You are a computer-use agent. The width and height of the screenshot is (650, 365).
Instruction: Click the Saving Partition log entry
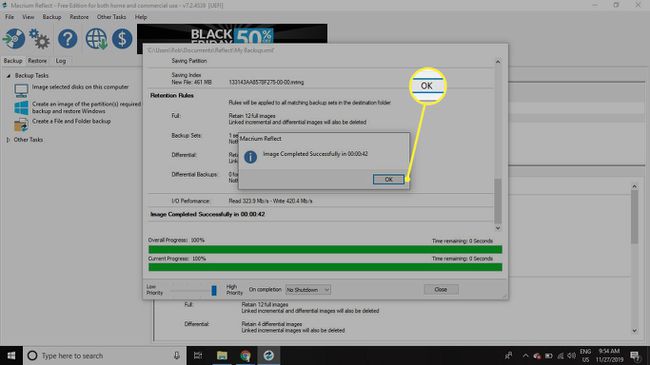point(189,61)
